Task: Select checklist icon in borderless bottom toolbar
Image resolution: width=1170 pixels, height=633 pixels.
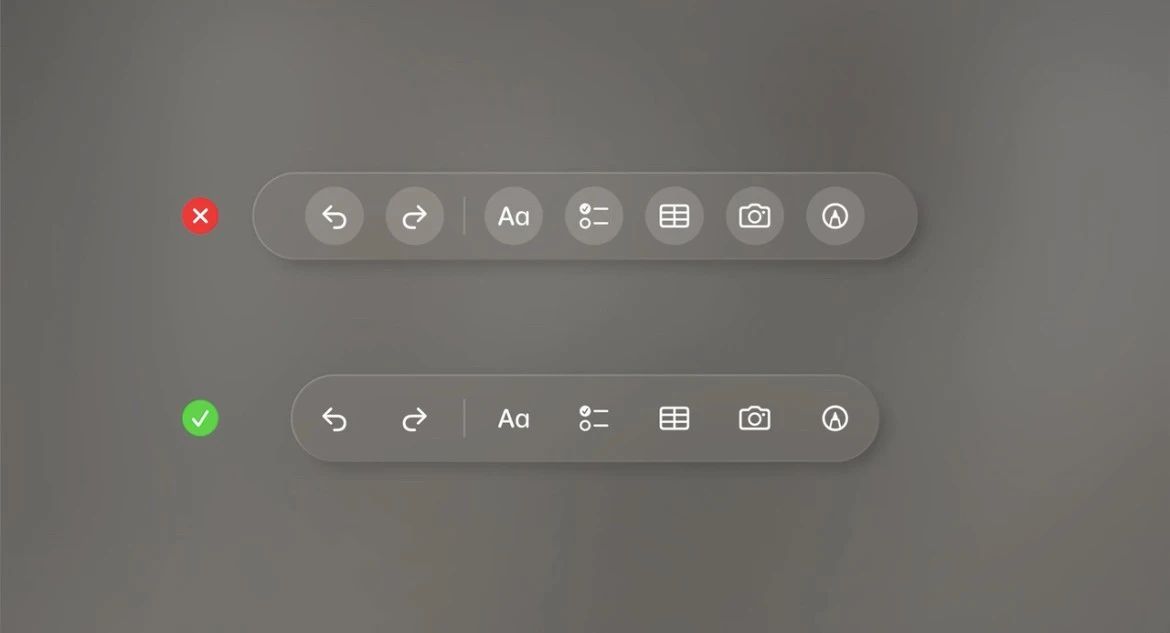Action: pyautogui.click(x=594, y=419)
